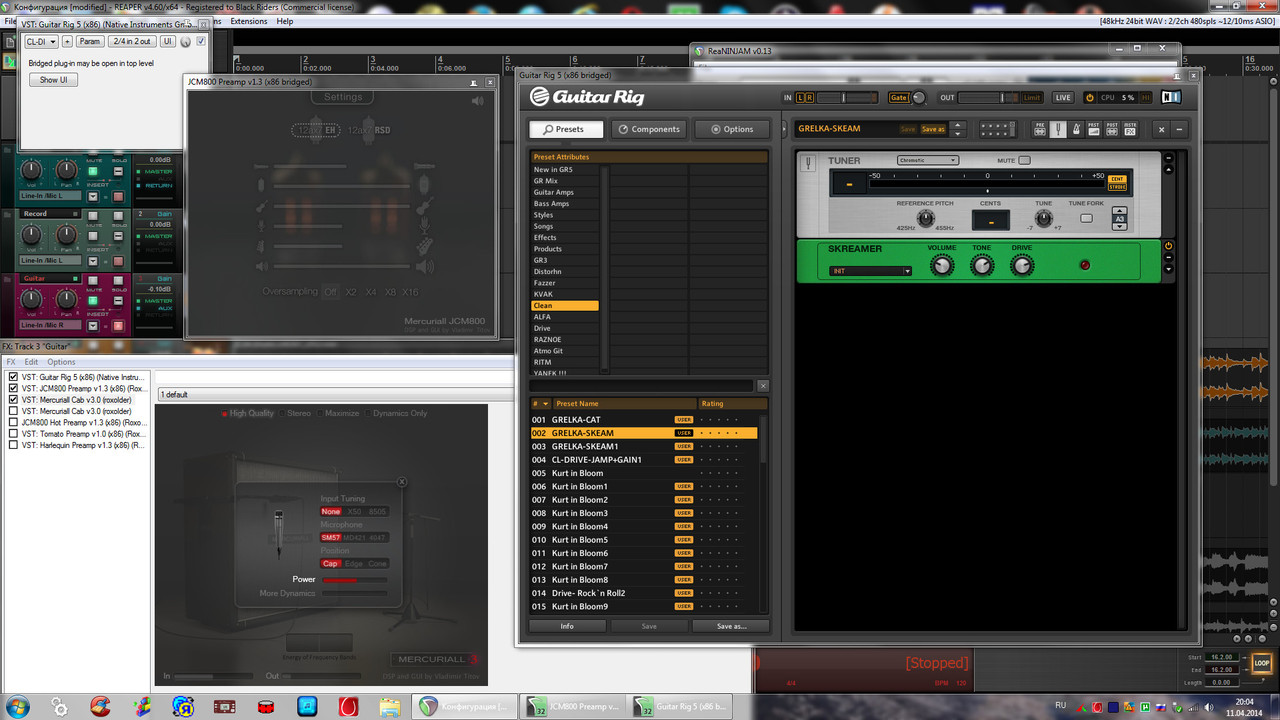
Task: Toggle the PRST volume icon in Guitar Rig toolbar
Action: (1094, 129)
